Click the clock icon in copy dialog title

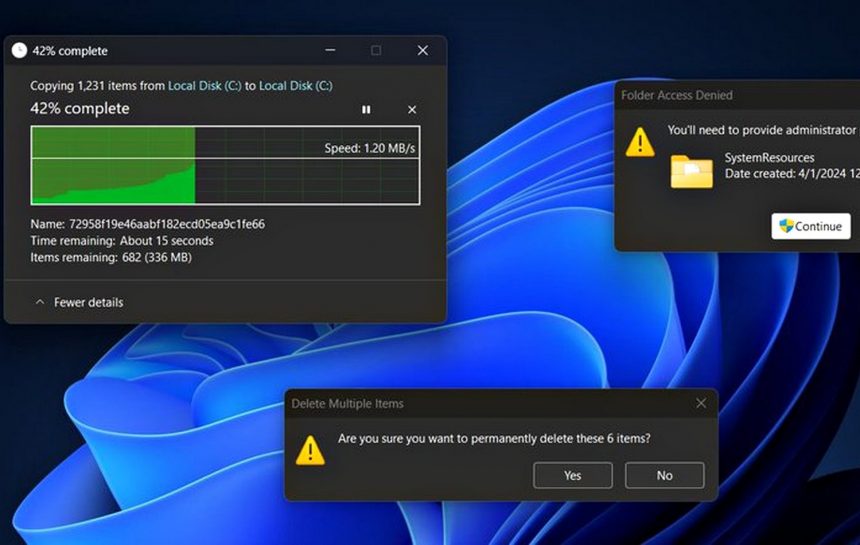(19, 50)
